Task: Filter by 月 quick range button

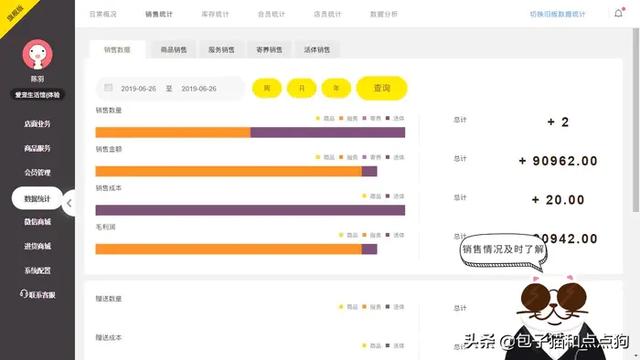Action: (302, 88)
